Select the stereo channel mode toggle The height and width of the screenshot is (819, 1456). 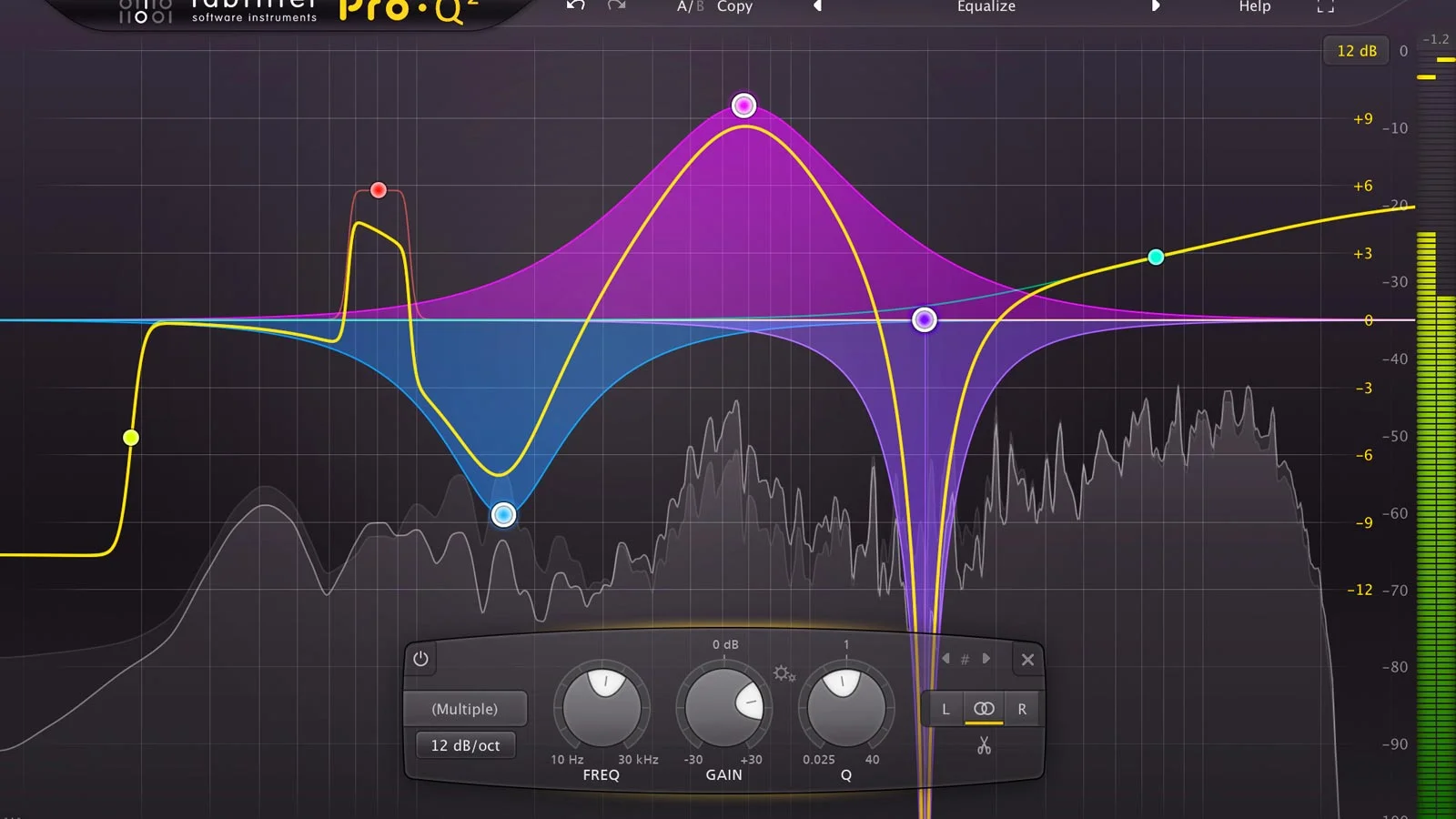(984, 709)
